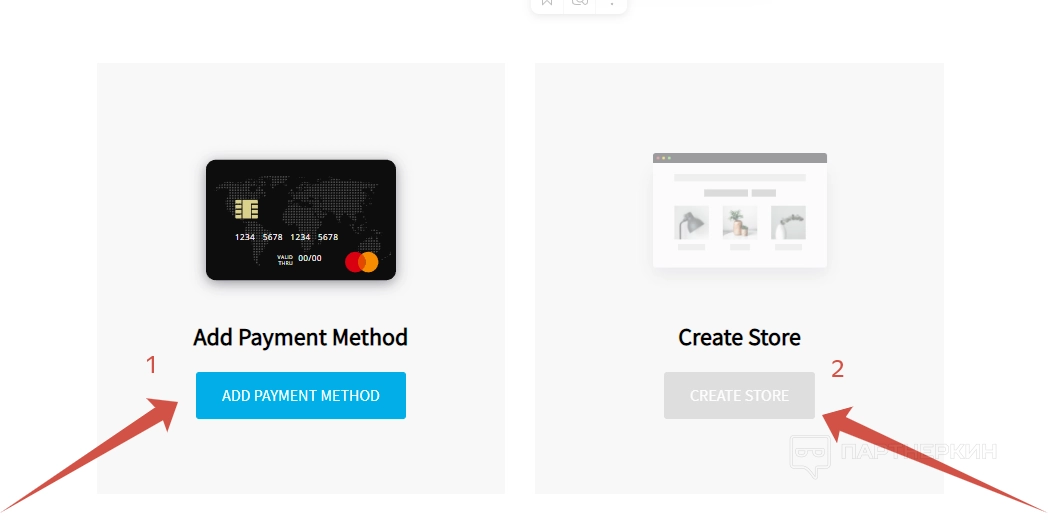Click the Create Store heading
The height and width of the screenshot is (531, 1048).
point(739,337)
